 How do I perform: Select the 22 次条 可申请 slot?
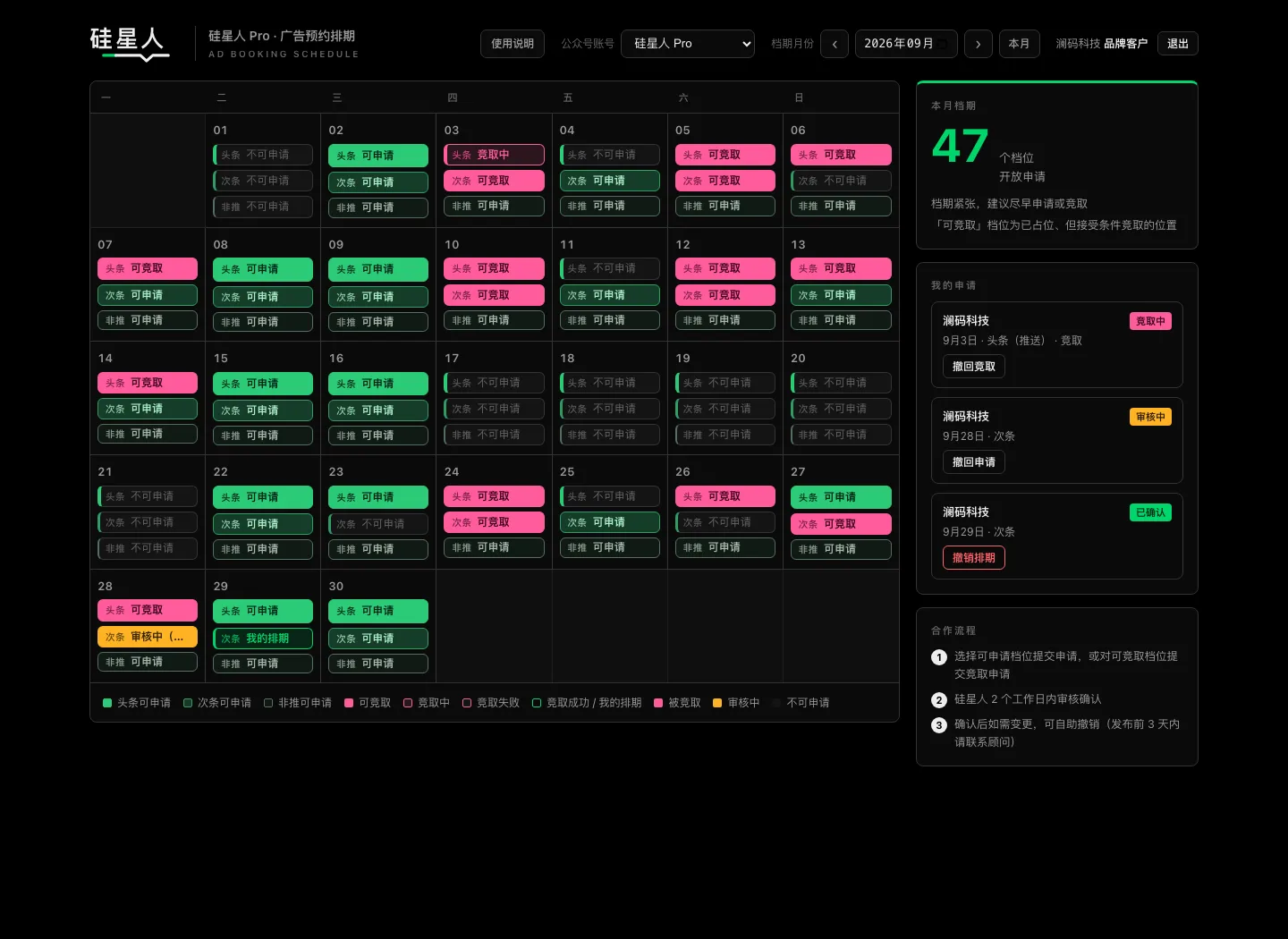coord(263,524)
